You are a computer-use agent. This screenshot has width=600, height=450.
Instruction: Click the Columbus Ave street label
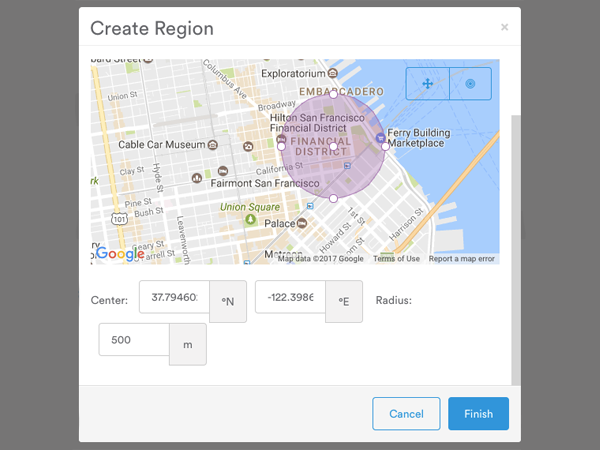coord(225,79)
